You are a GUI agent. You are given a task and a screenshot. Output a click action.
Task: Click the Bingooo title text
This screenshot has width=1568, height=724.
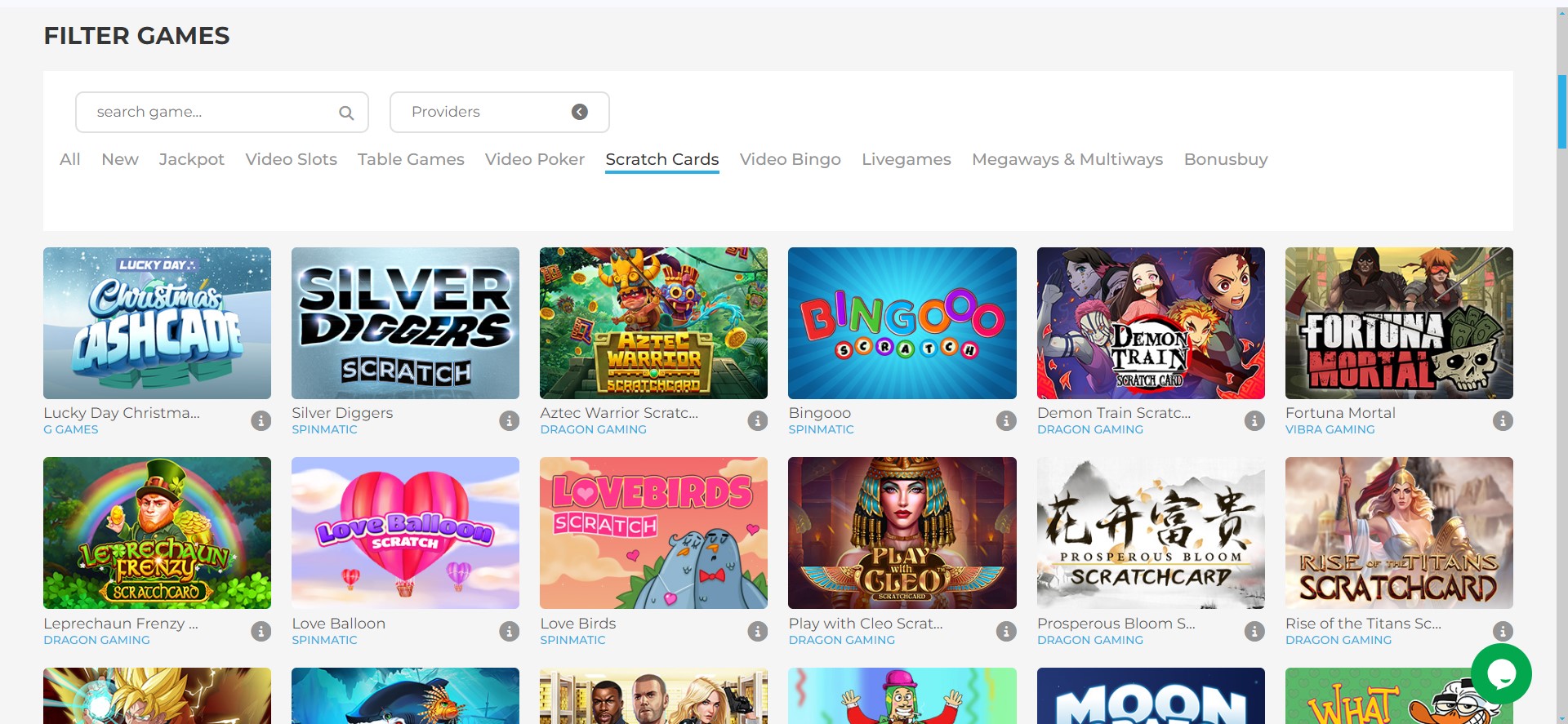click(x=820, y=413)
